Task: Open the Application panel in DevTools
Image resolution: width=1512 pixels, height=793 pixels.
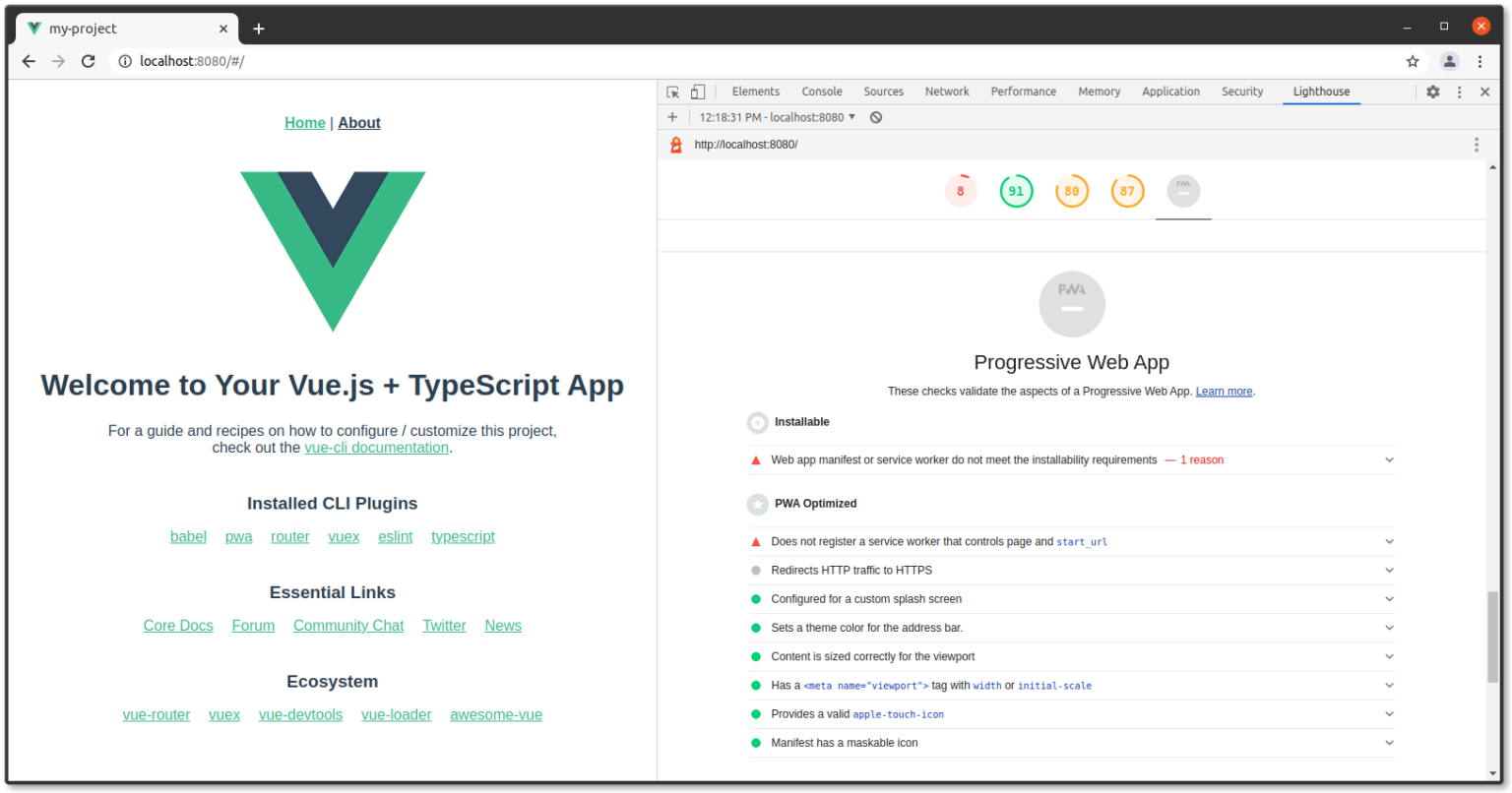Action: 1170,91
